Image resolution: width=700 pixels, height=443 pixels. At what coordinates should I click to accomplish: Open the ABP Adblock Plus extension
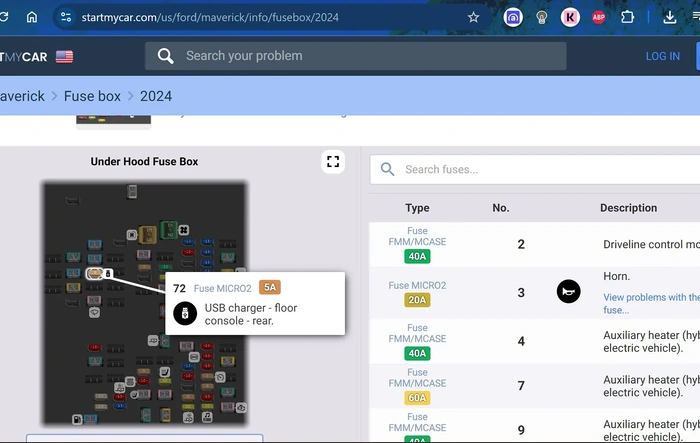[x=599, y=17]
